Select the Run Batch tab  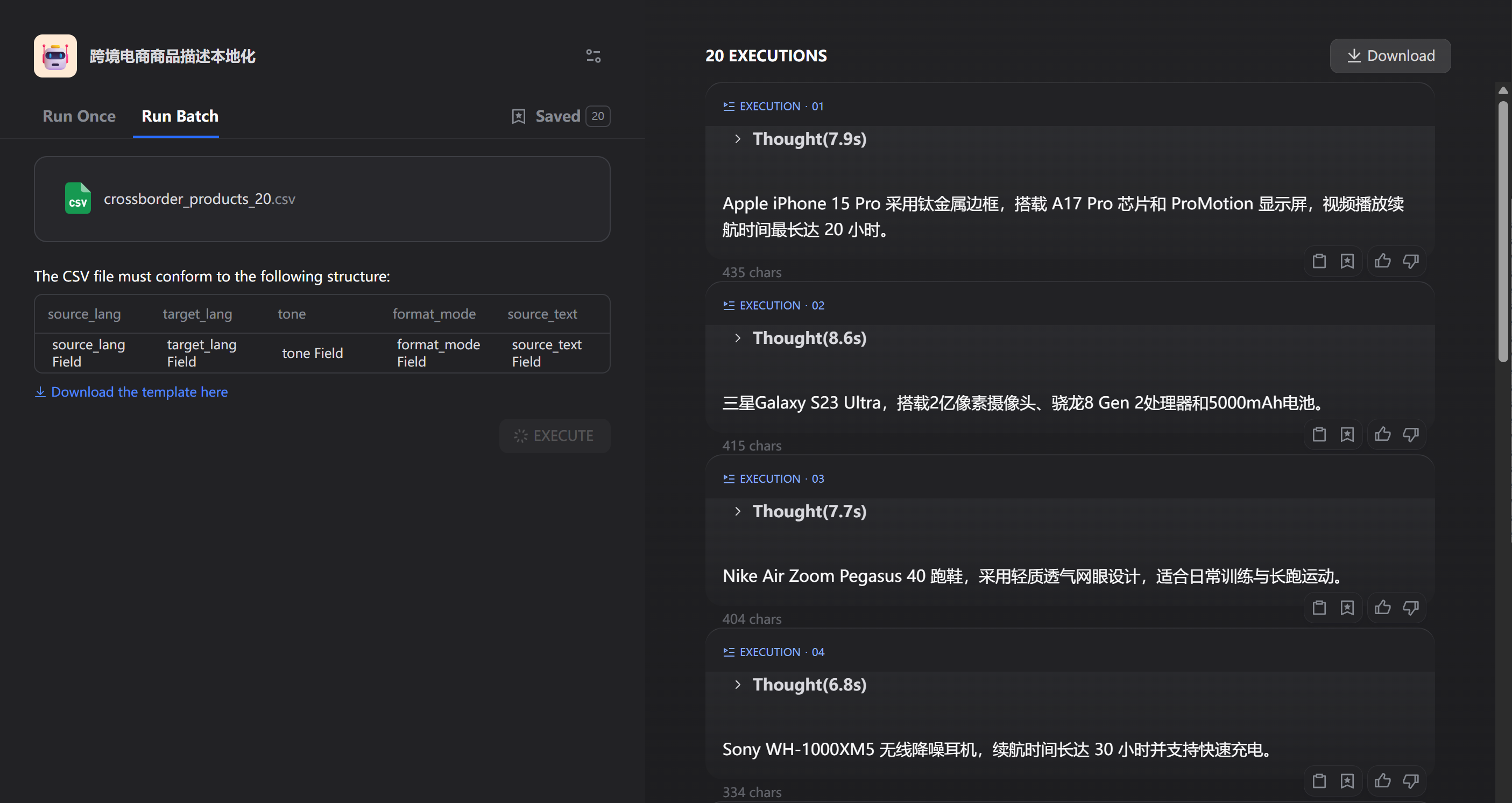[180, 116]
